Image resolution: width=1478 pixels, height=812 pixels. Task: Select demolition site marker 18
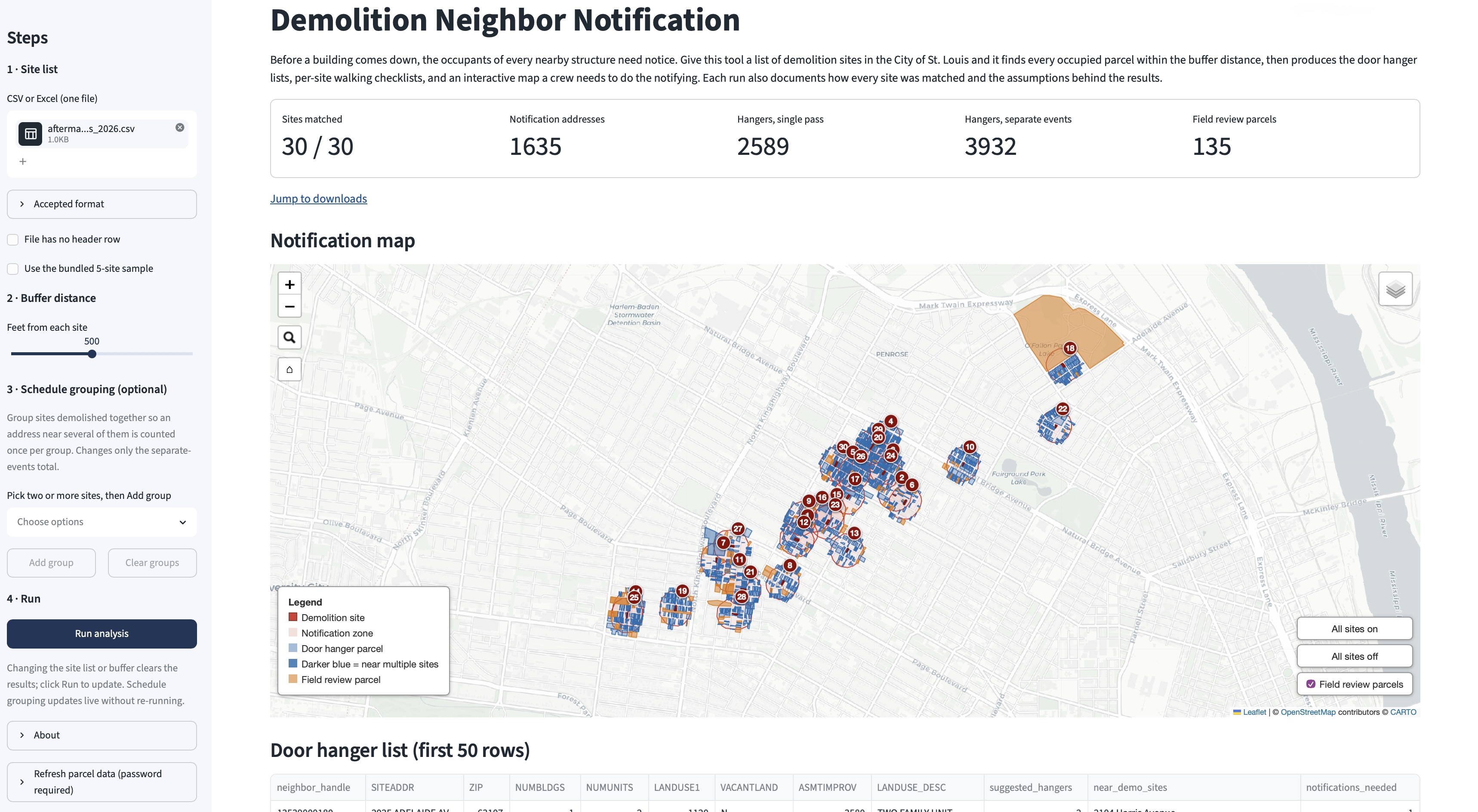[1070, 348]
